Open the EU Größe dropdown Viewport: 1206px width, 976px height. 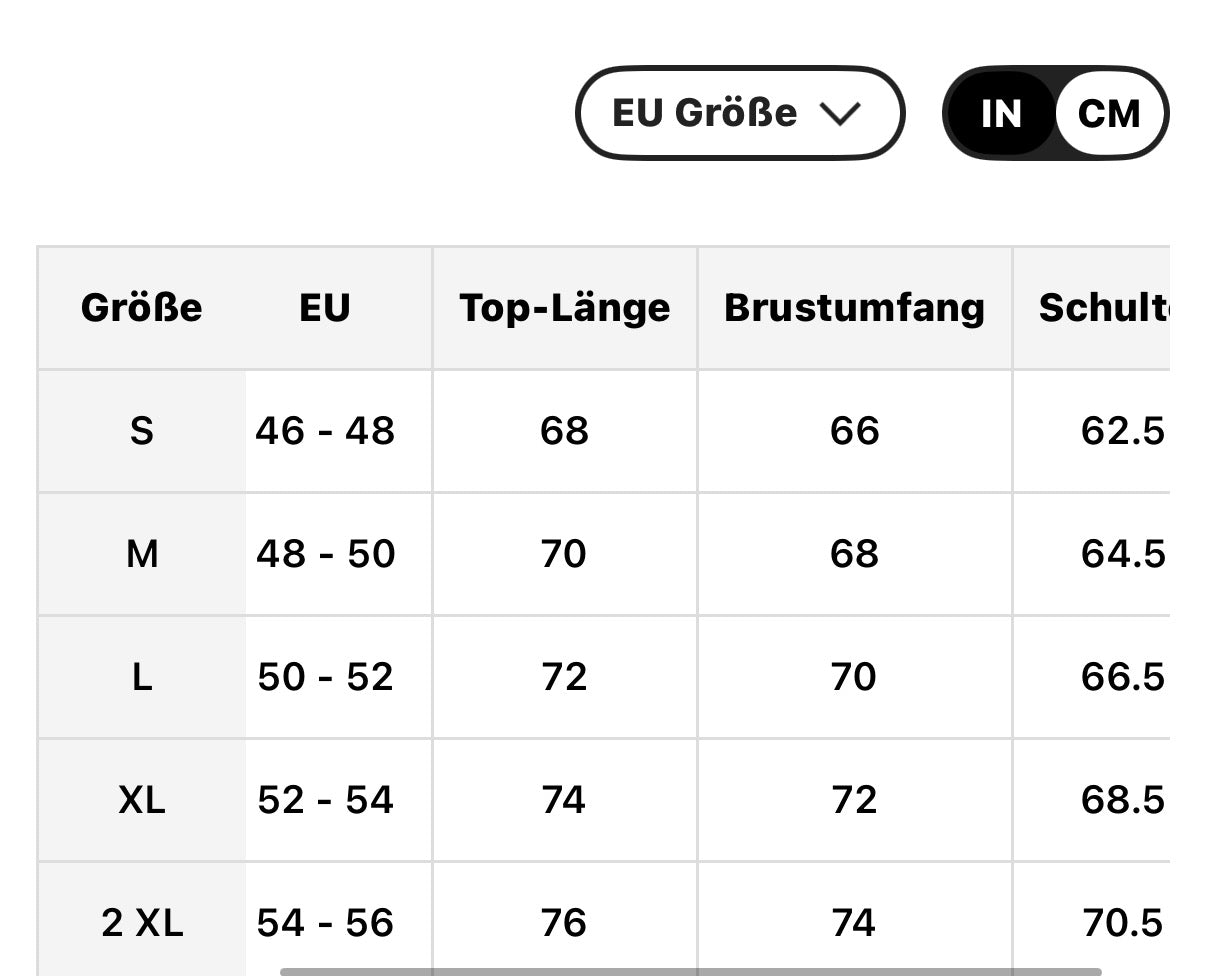coord(738,113)
